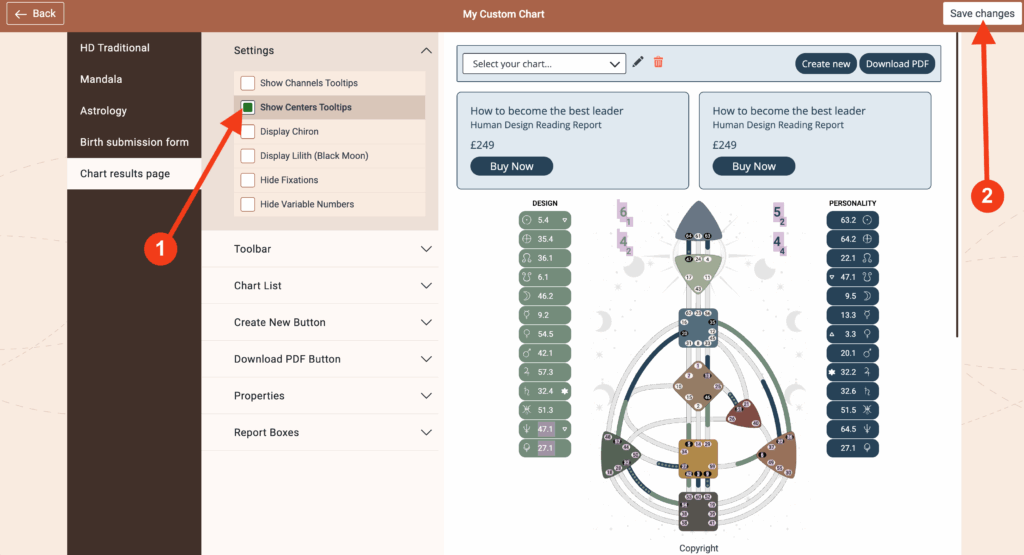
Task: Open the Mandala sidebar tab
Action: (101, 79)
